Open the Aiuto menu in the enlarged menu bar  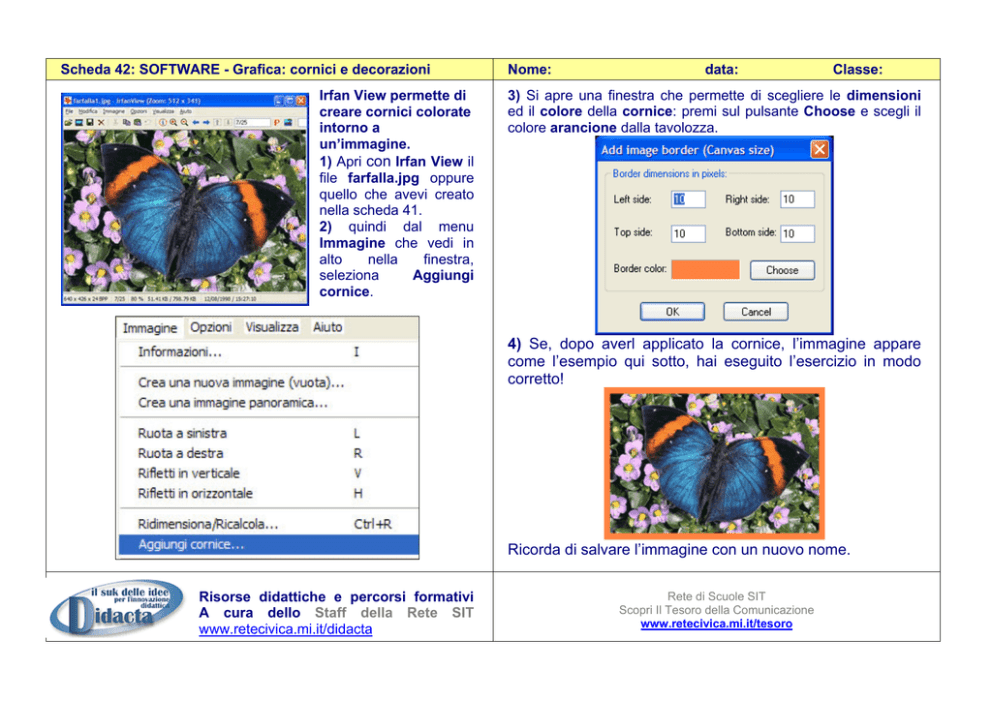coord(327,327)
